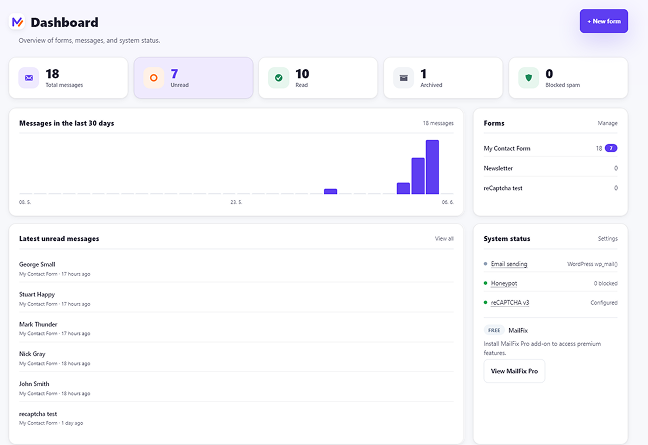Open the Manage link in Forms panel

[x=608, y=123]
